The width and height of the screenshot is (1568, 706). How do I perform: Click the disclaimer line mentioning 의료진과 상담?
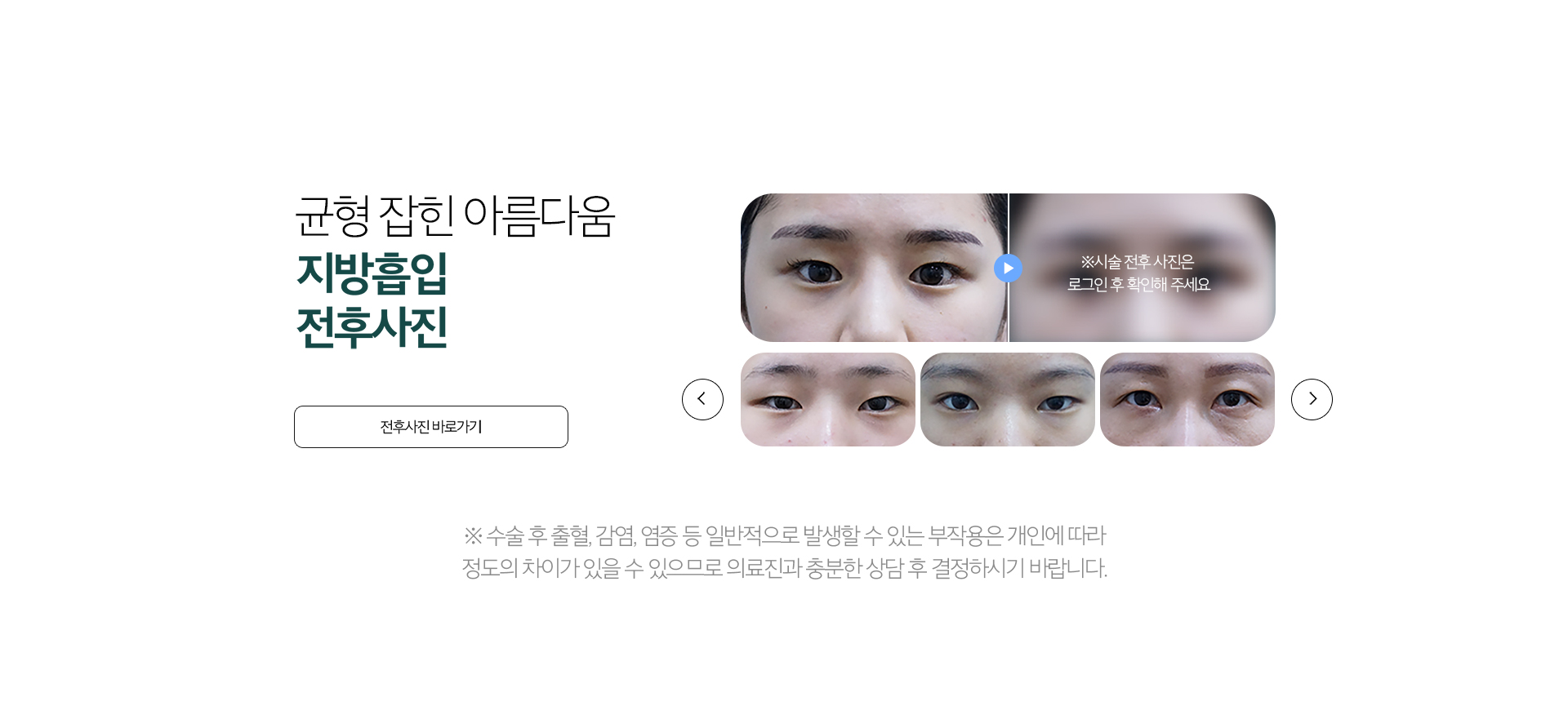pos(785,568)
